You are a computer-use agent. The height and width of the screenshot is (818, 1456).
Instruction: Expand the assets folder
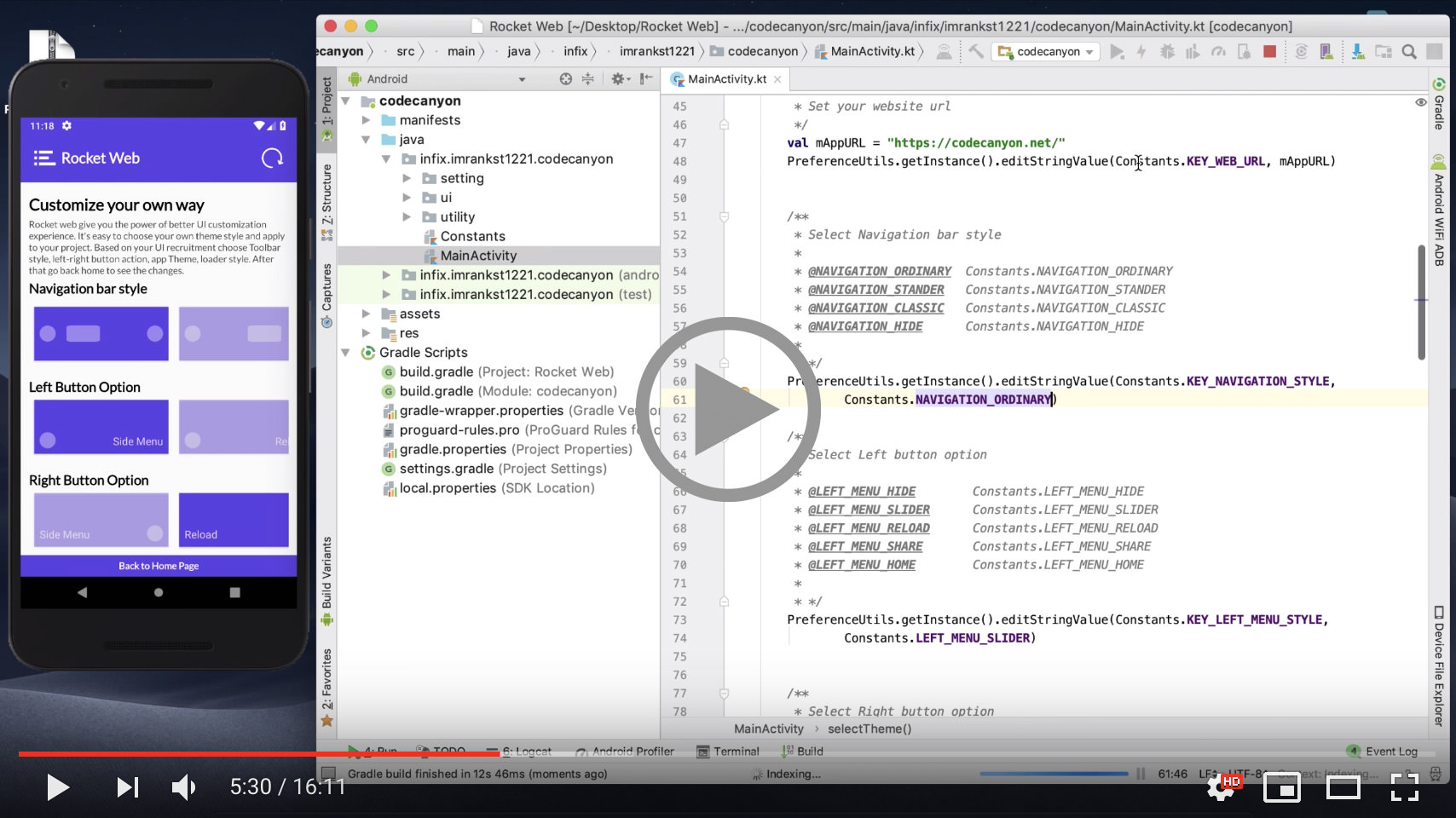pos(366,314)
